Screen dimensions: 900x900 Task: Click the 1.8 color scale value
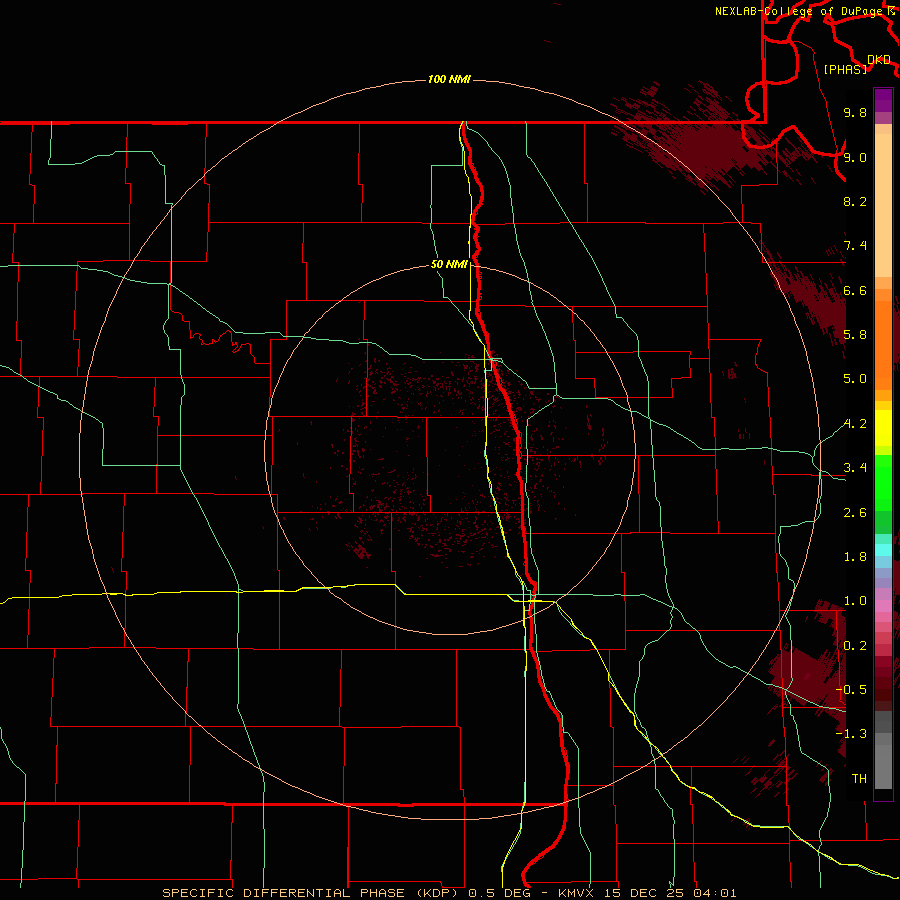(x=855, y=557)
